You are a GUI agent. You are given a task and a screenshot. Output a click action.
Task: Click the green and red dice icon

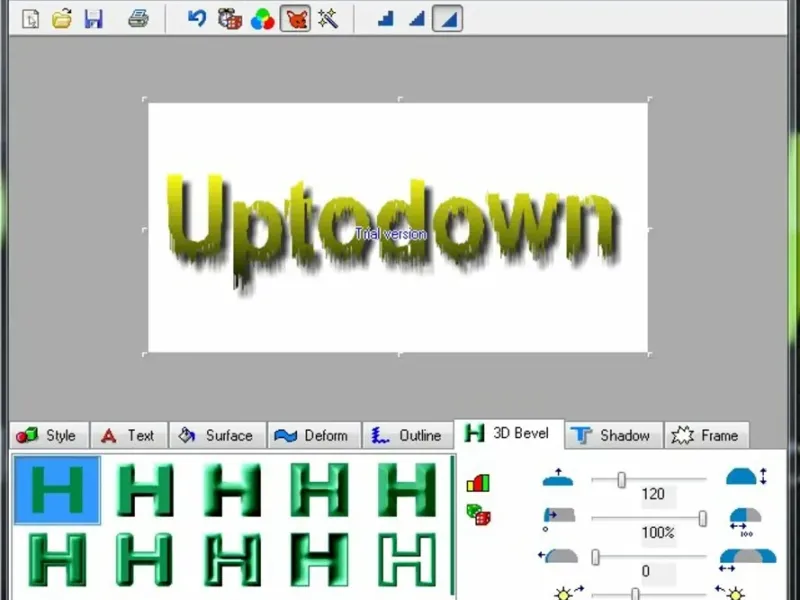click(x=479, y=515)
